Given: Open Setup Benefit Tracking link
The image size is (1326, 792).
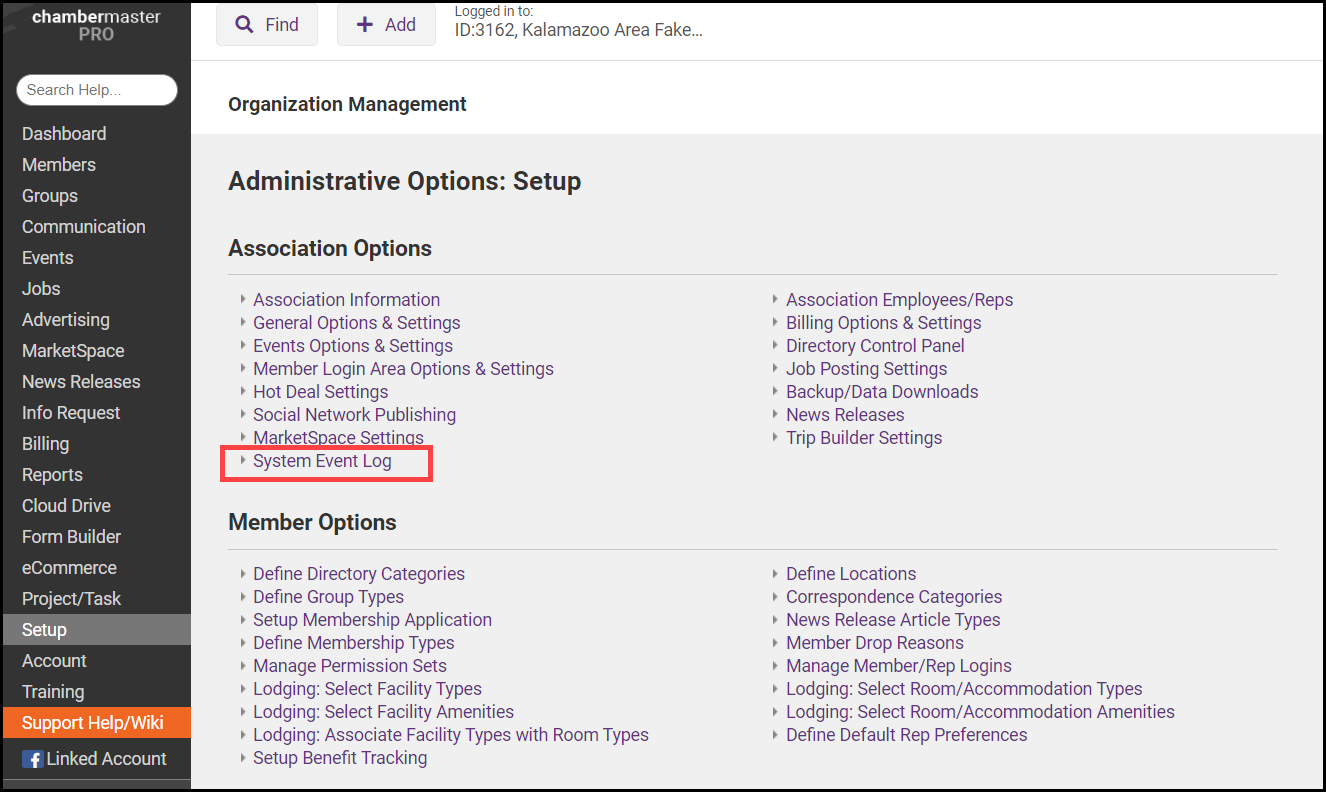Looking at the screenshot, I should 339,758.
